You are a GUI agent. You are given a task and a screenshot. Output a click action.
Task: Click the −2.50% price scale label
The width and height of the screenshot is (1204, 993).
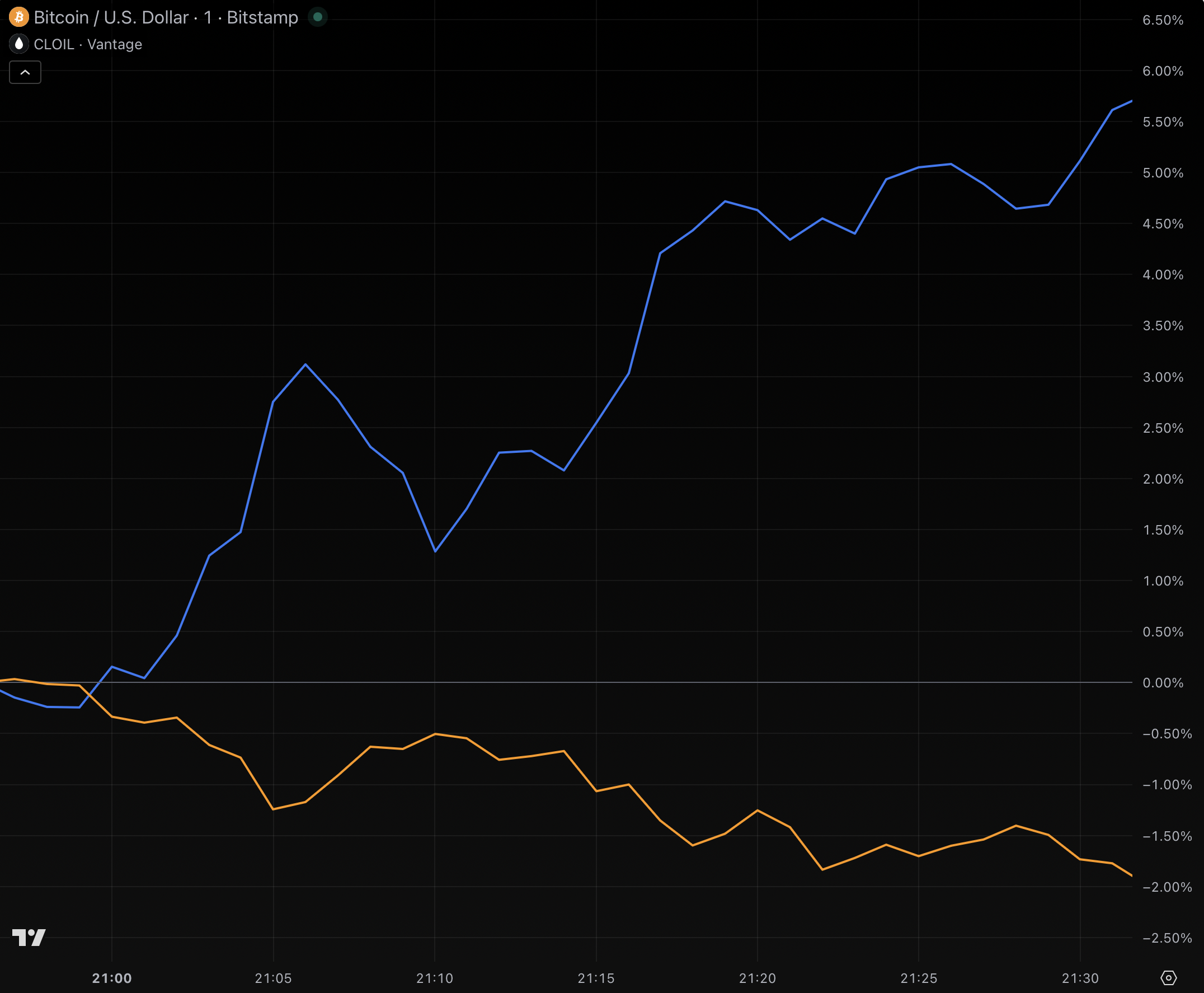[1167, 938]
